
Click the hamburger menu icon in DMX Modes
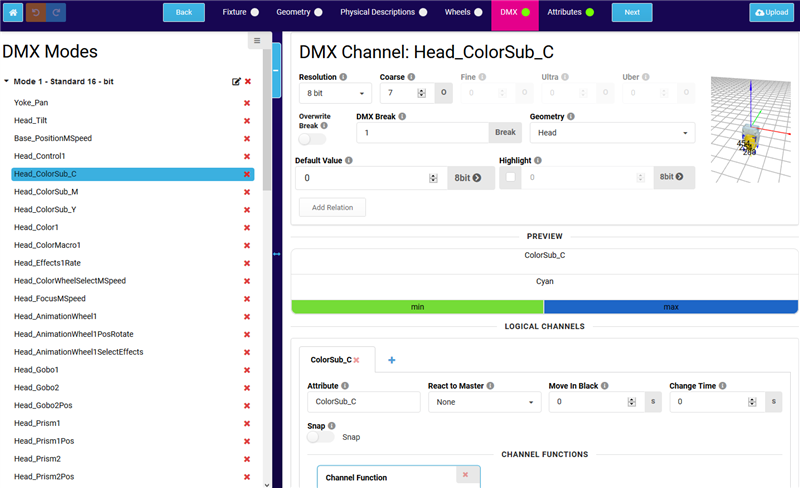click(x=257, y=41)
